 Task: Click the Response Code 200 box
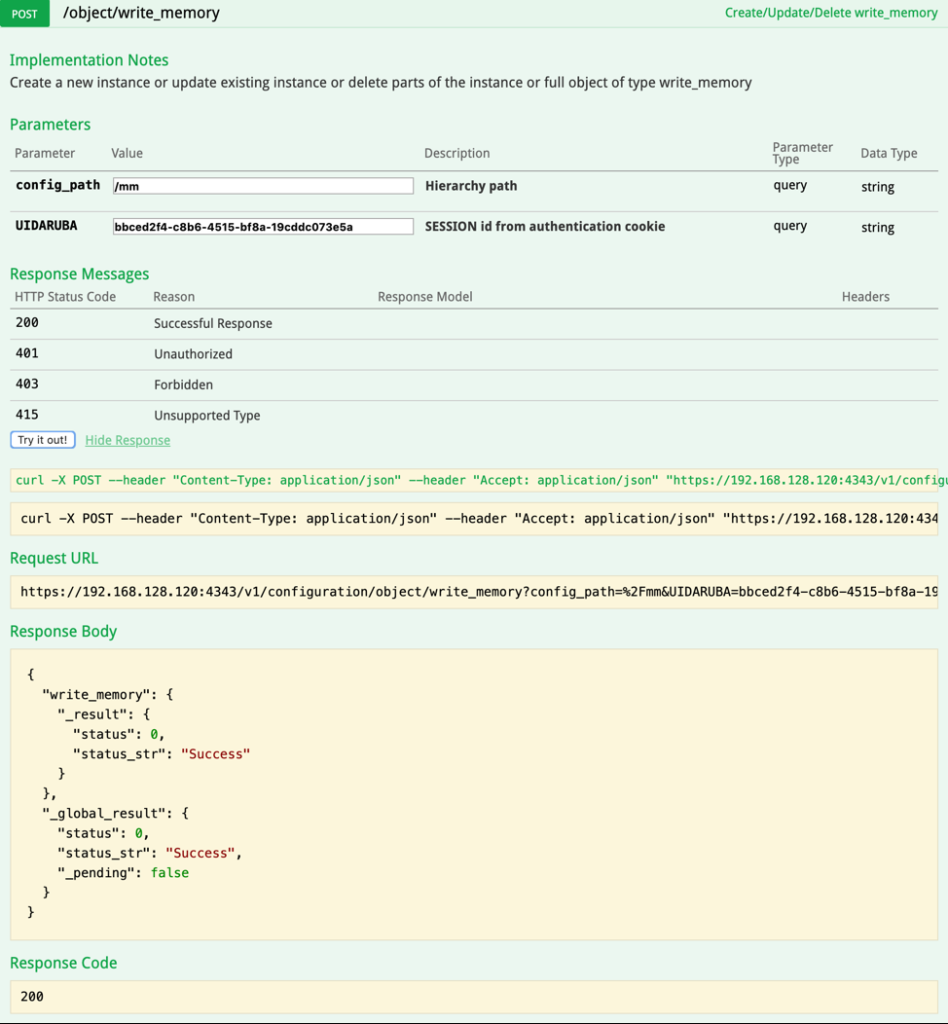[x=474, y=996]
